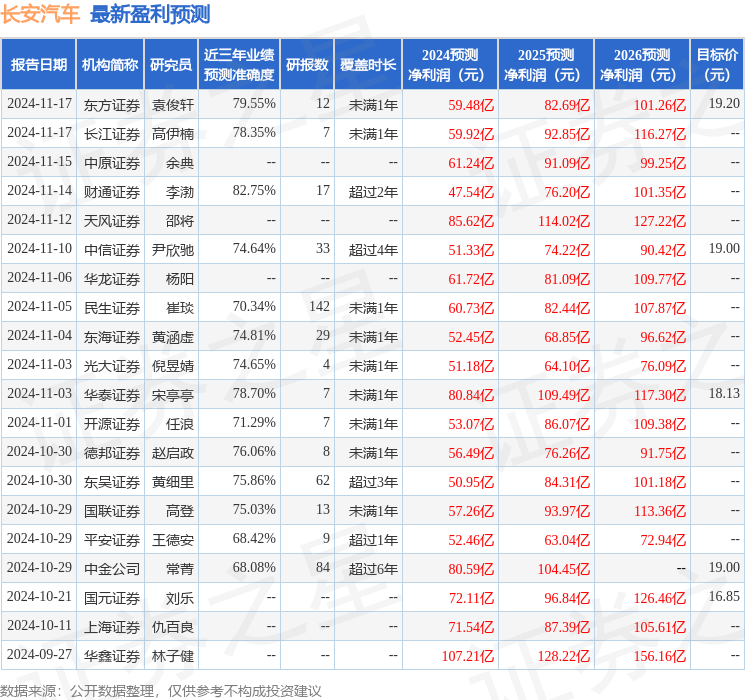Click the 研报数 column header
The width and height of the screenshot is (745, 700).
[307, 65]
